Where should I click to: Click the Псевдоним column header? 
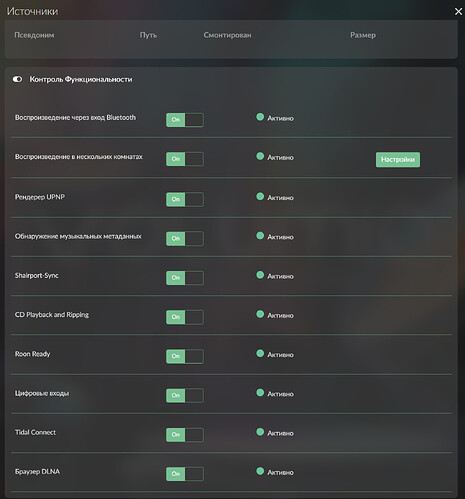coord(34,35)
